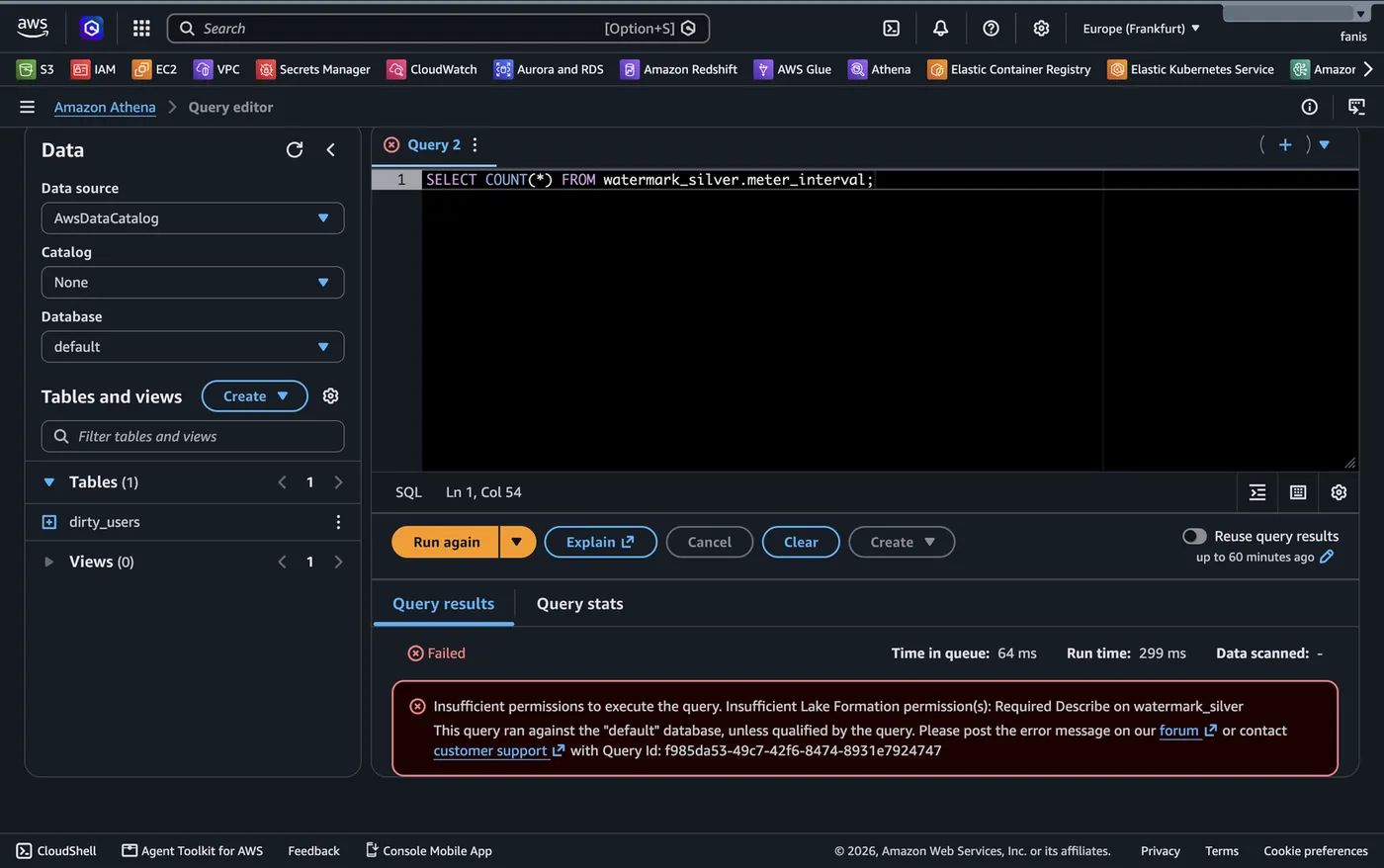Open the Aurora and RDS shortcut
Image resolution: width=1384 pixels, height=868 pixels.
pyautogui.click(x=549, y=69)
